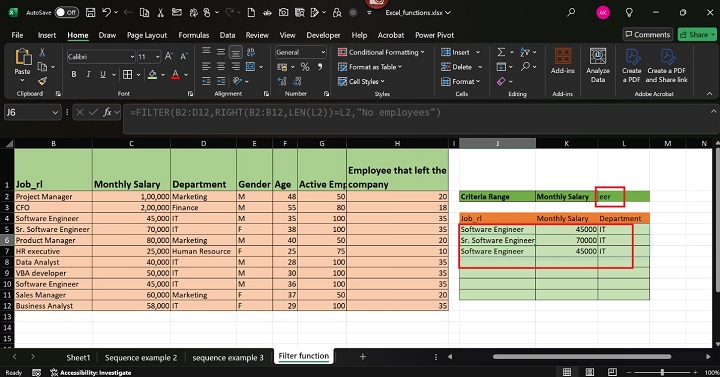
Task: Click the Name Box showing J6
Action: click(32, 113)
